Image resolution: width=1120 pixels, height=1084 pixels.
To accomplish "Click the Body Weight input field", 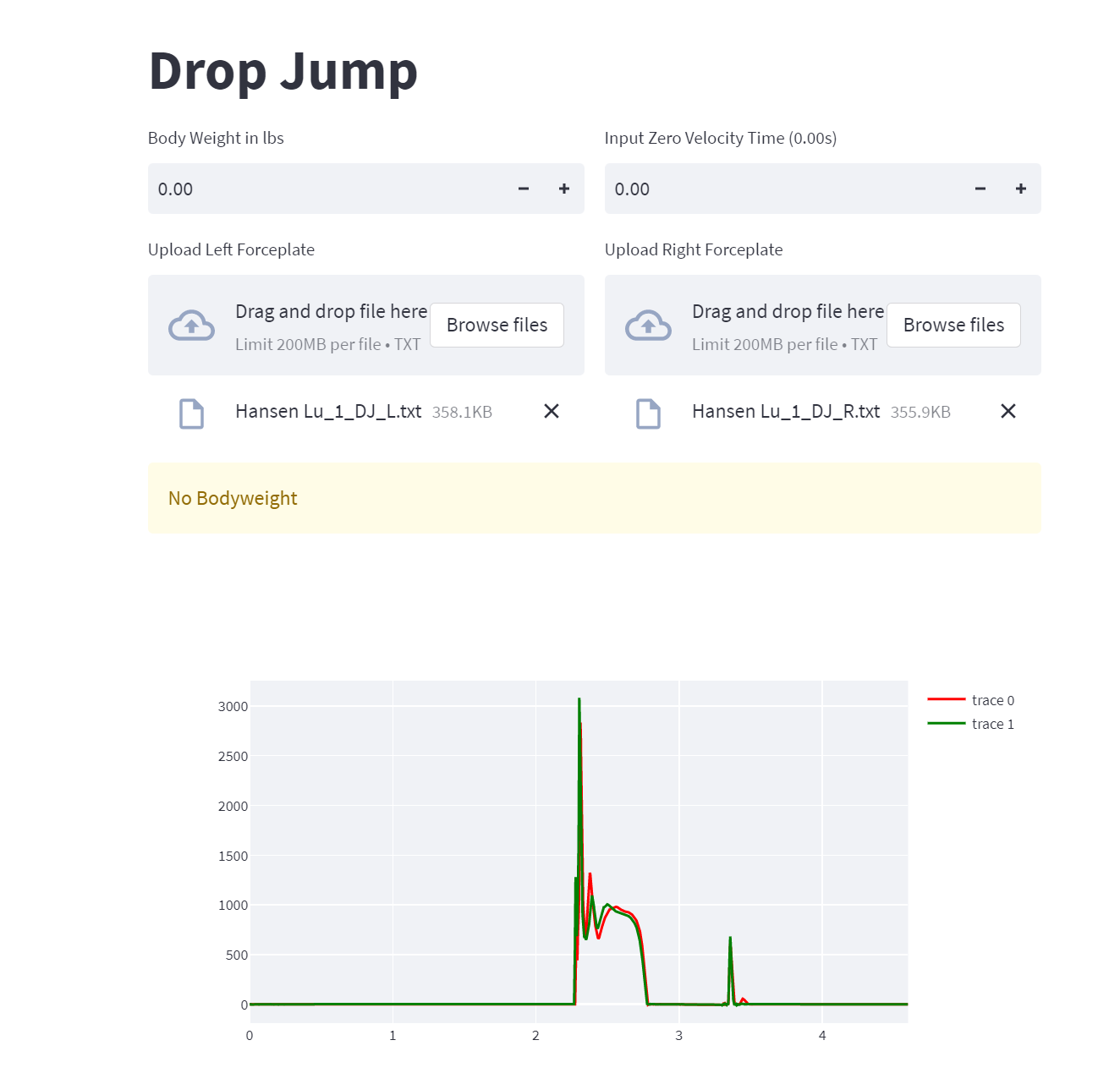I will pyautogui.click(x=330, y=189).
